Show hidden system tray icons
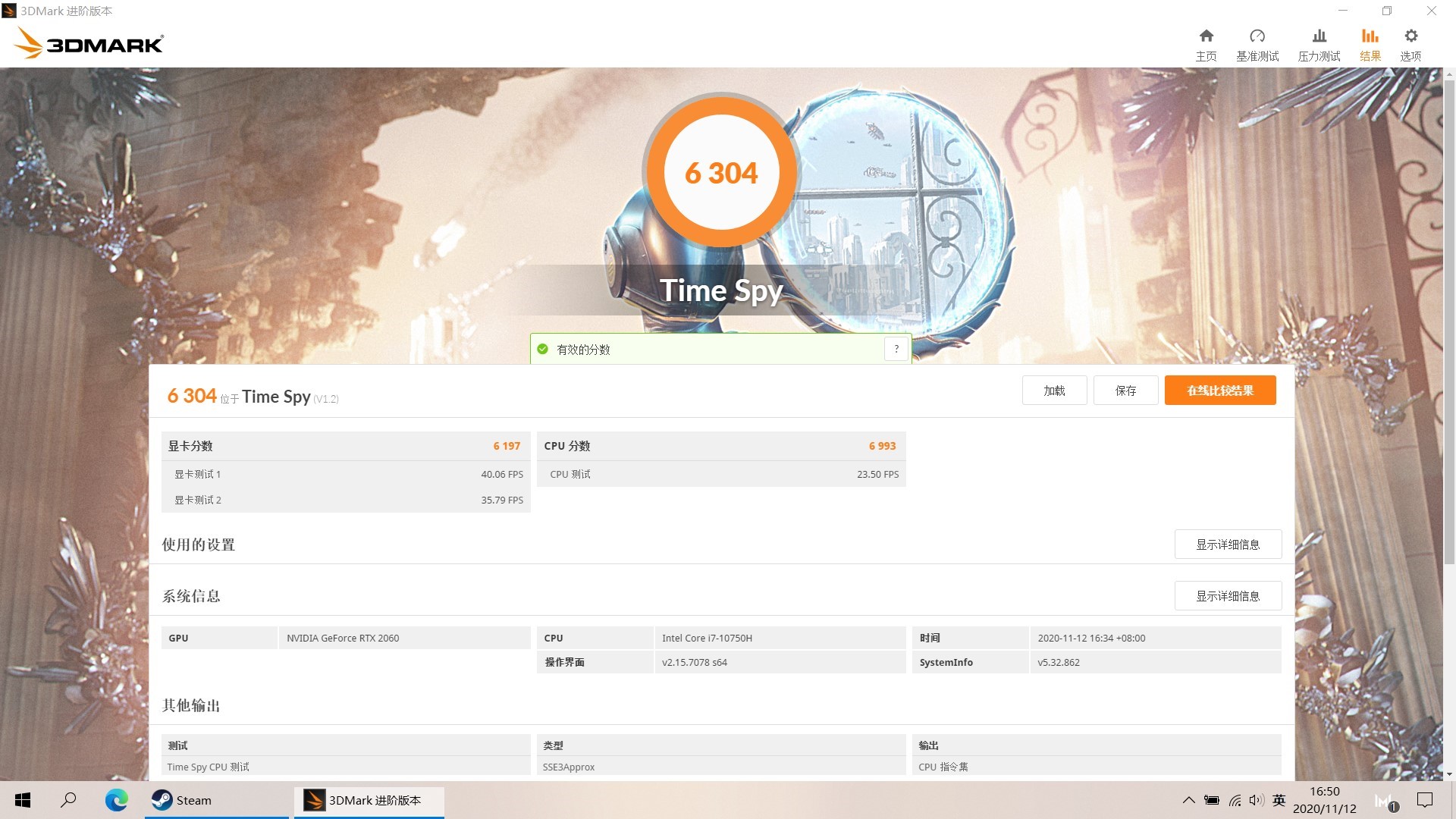The image size is (1456, 819). click(x=1188, y=800)
